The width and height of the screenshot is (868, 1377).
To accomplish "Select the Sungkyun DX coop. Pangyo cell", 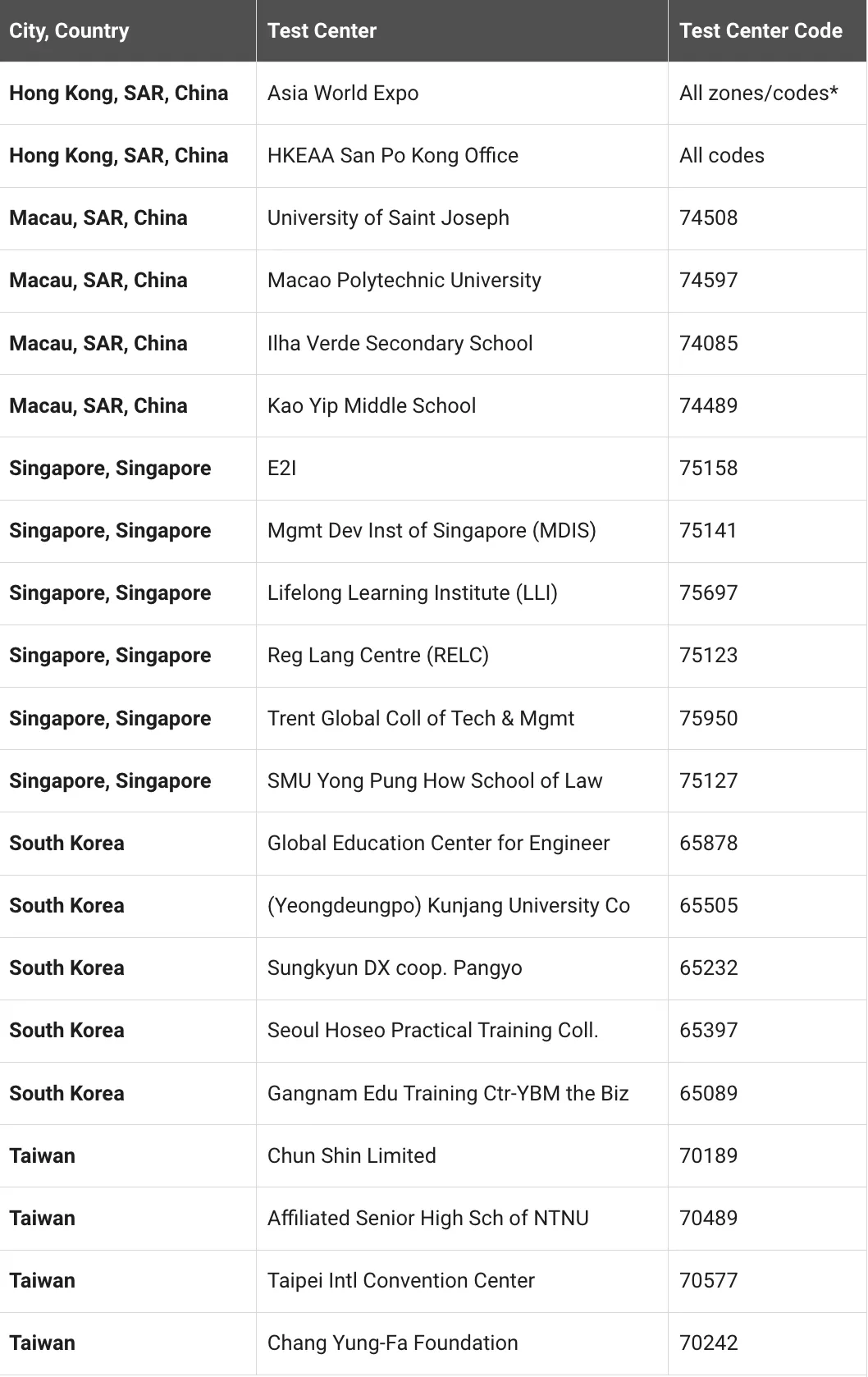I will click(395, 968).
